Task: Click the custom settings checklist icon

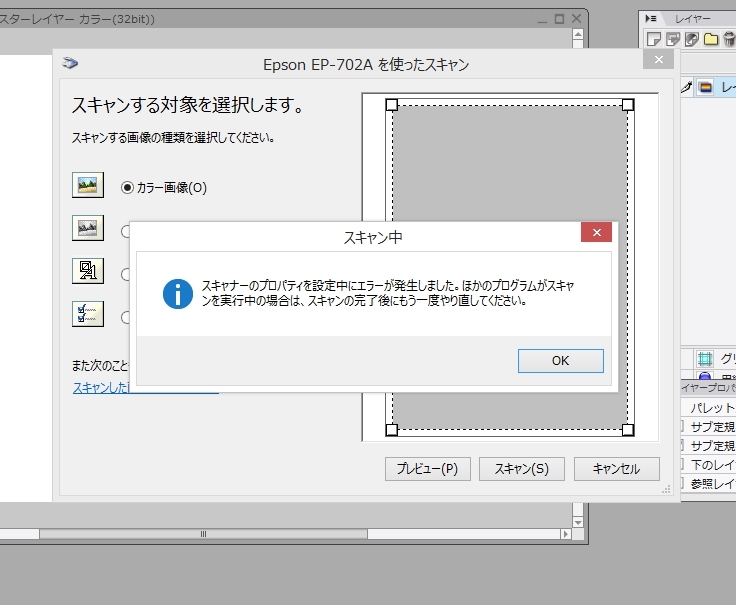Action: (x=88, y=314)
